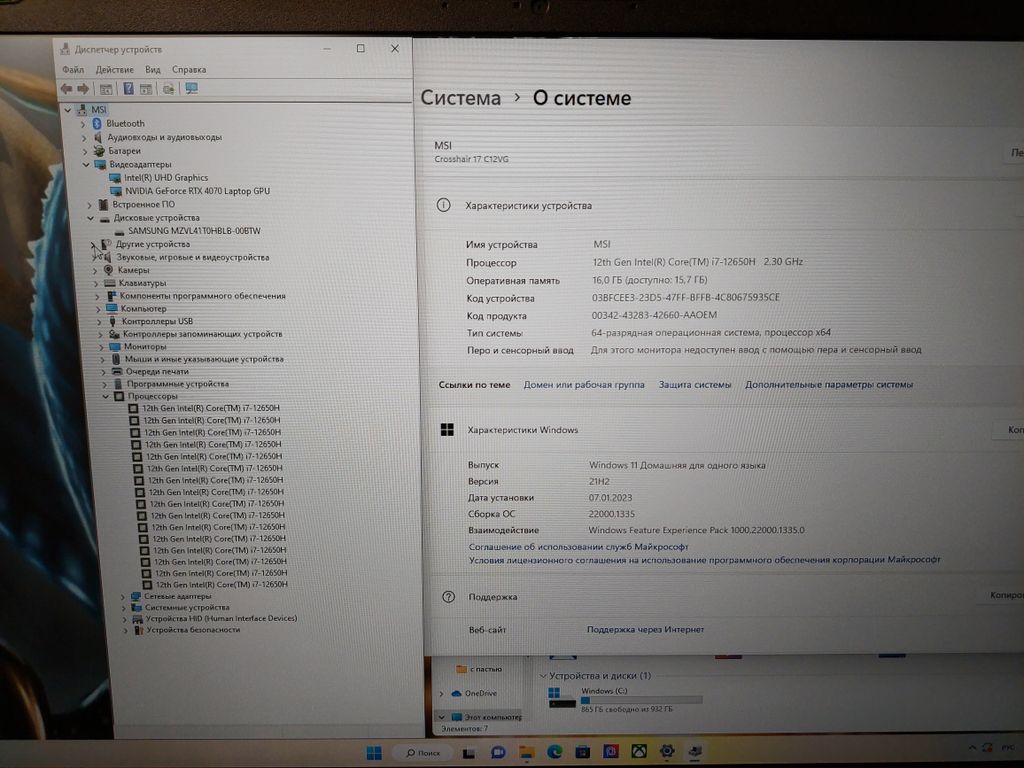Open the Windows Start menu
Screen dimensions: 1024x768
point(374,753)
